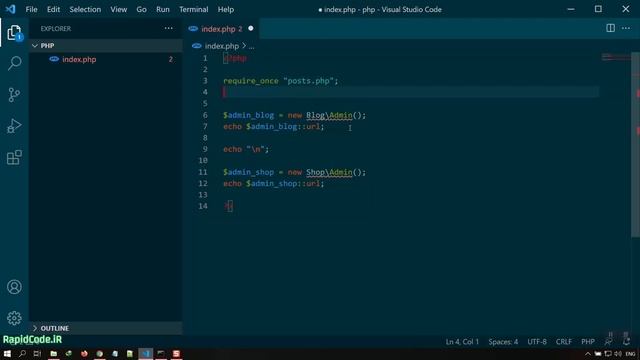The height and width of the screenshot is (360, 640).
Task: Click Ln 4, Col 1 in status bar
Action: click(462, 342)
